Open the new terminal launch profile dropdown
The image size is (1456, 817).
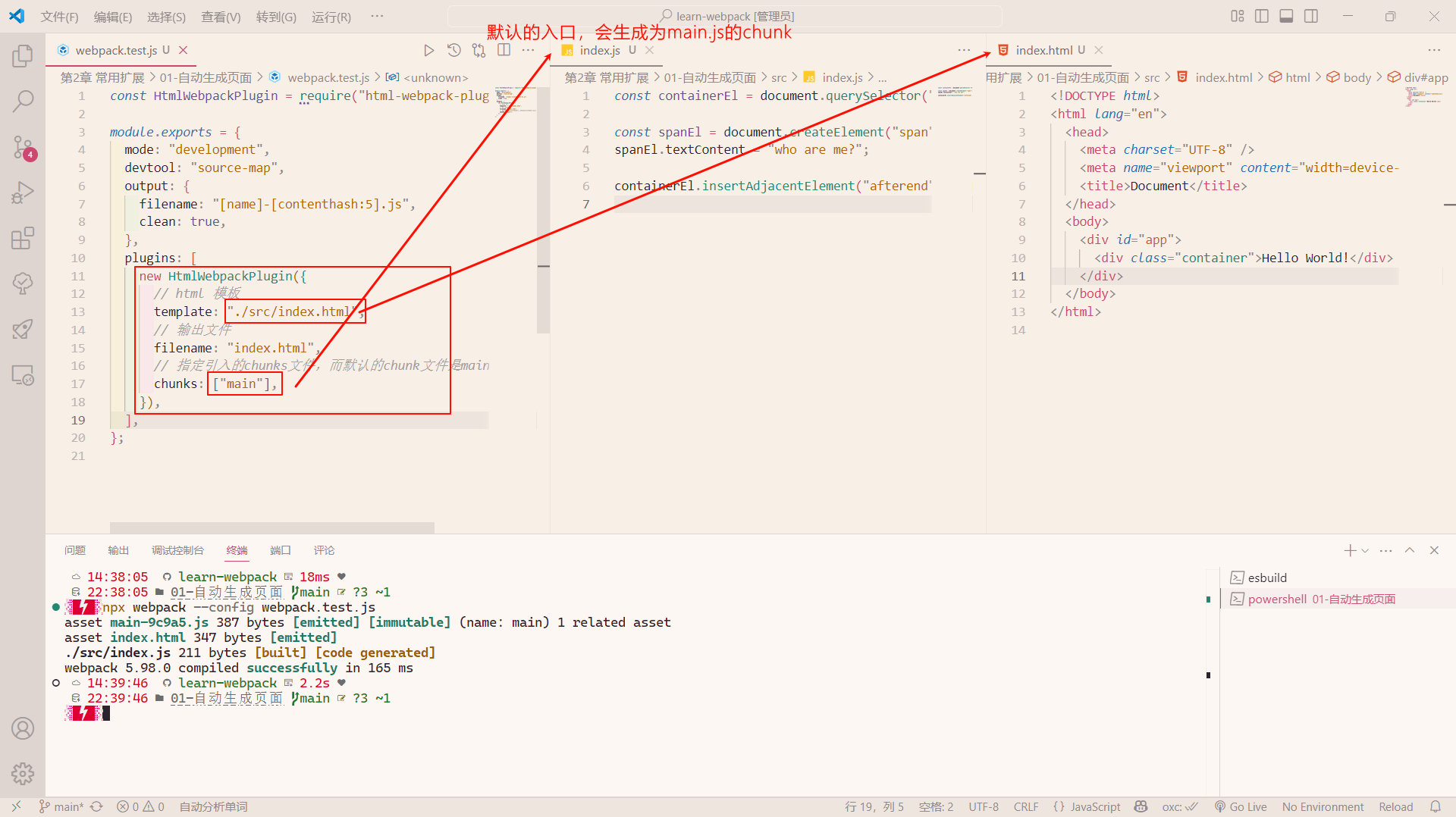[1365, 551]
